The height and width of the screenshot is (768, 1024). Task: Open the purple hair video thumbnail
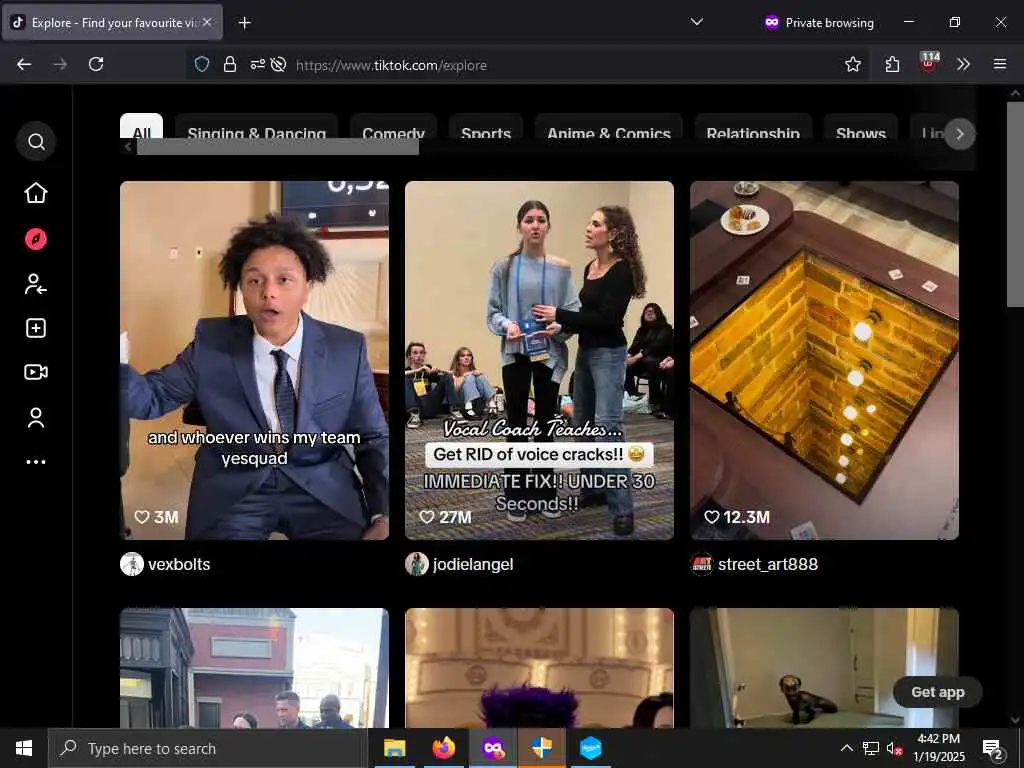pos(539,668)
